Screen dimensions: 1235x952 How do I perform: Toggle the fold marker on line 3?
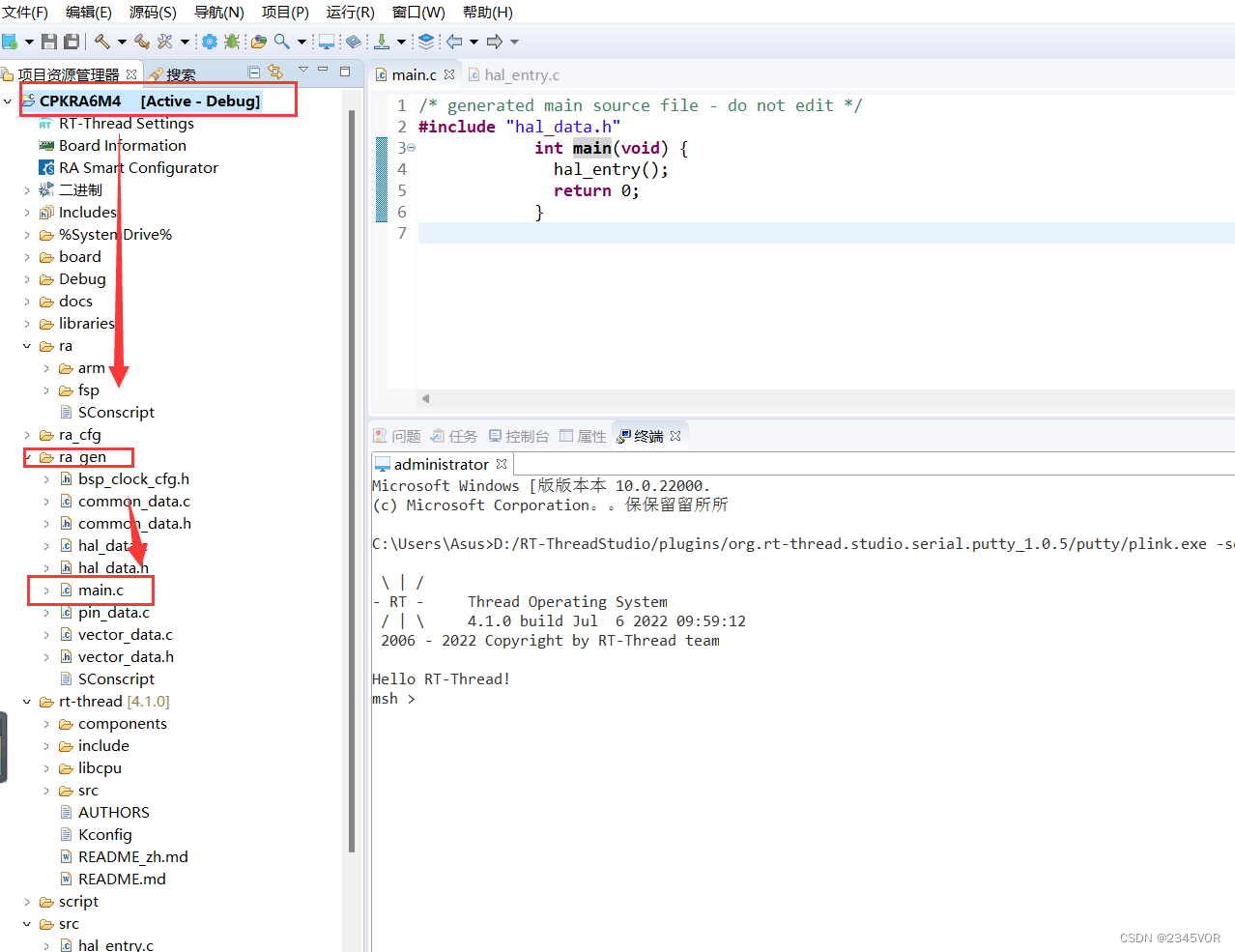point(411,148)
